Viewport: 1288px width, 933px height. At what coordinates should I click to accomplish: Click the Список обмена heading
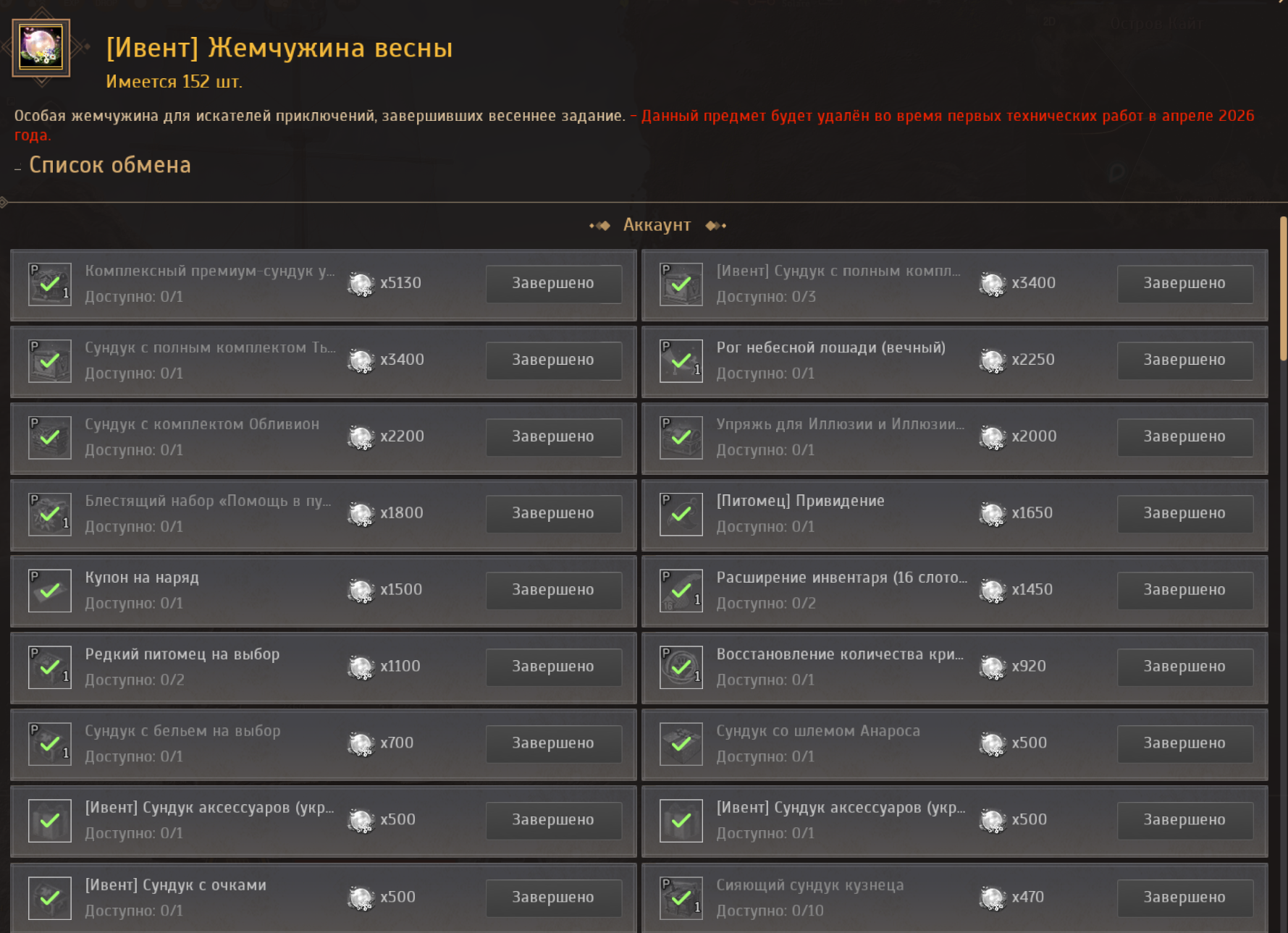point(110,165)
